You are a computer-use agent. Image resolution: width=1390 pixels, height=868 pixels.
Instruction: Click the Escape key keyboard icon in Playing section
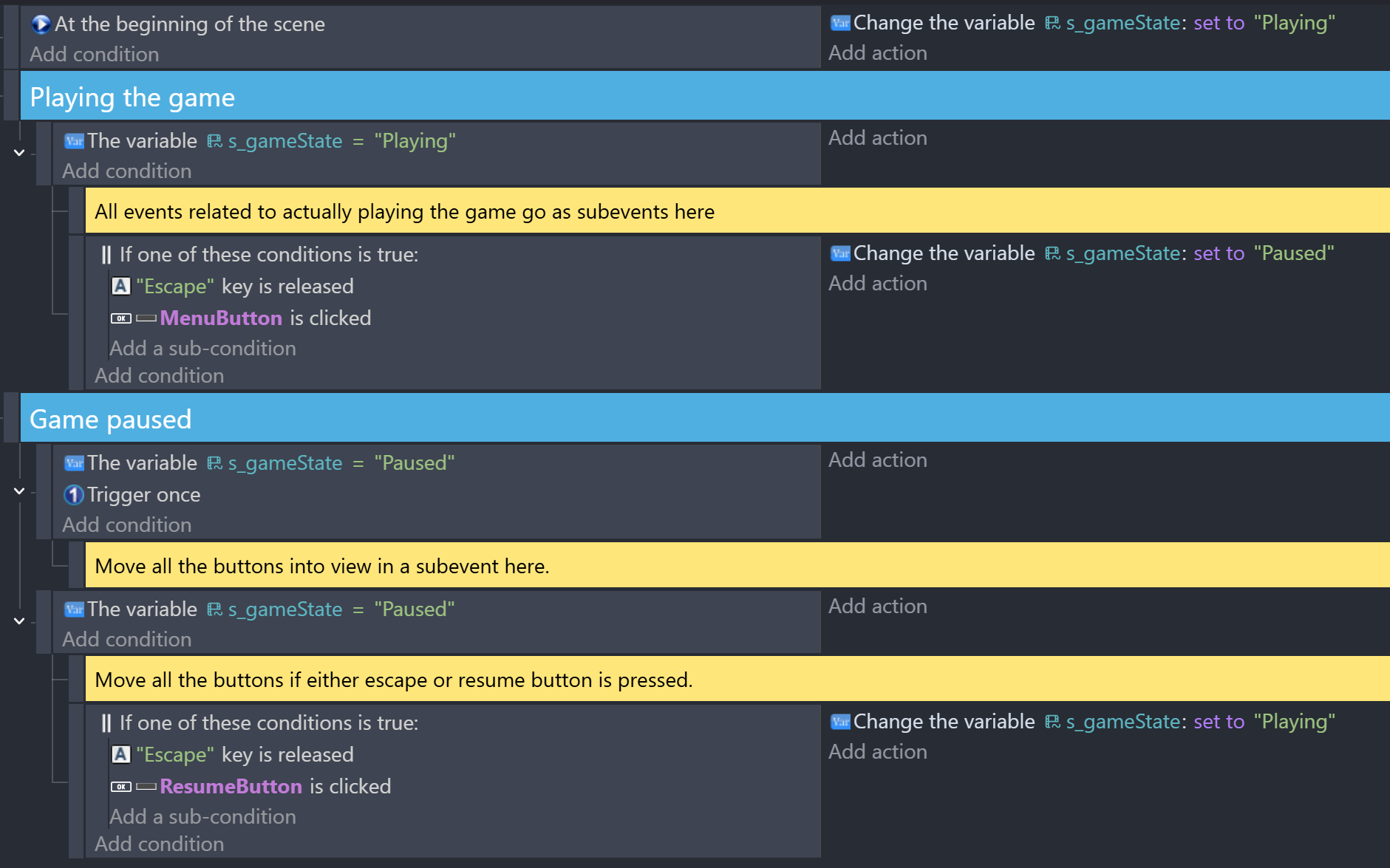[x=121, y=287]
